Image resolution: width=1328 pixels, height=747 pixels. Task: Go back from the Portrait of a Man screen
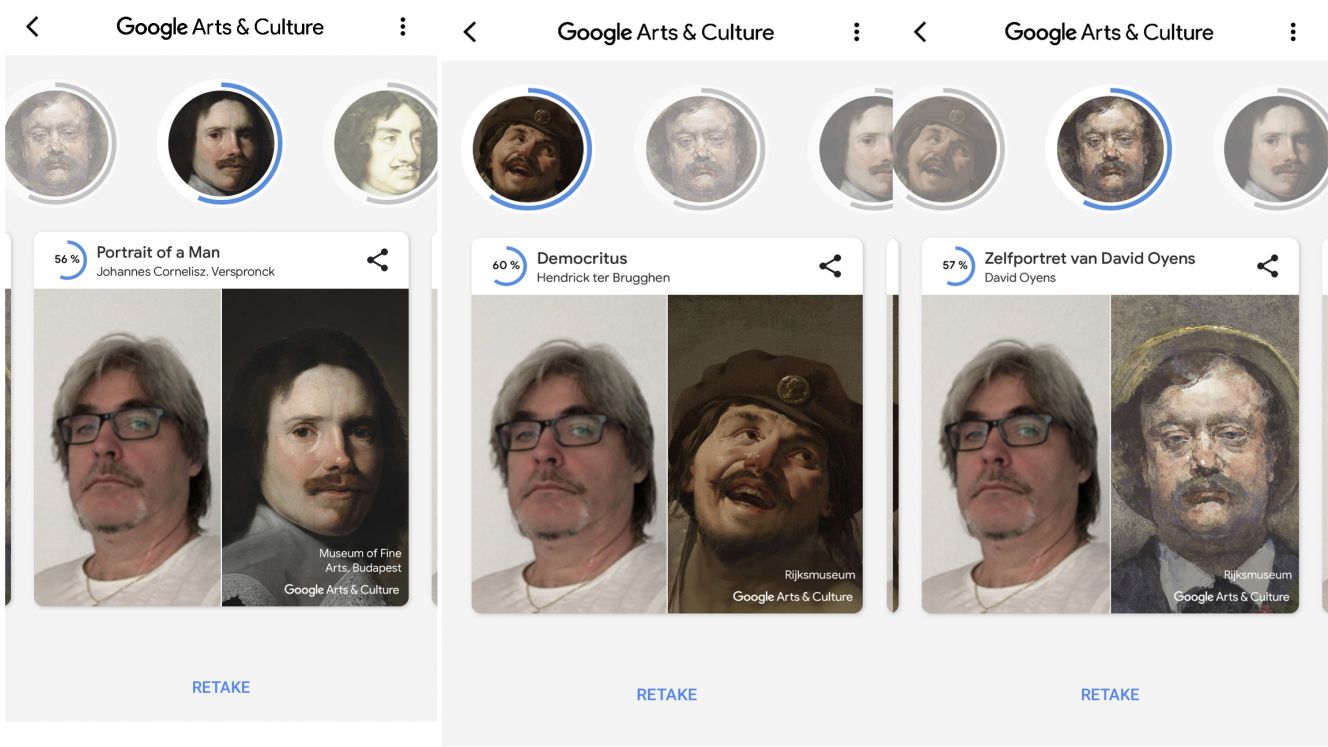[x=32, y=27]
